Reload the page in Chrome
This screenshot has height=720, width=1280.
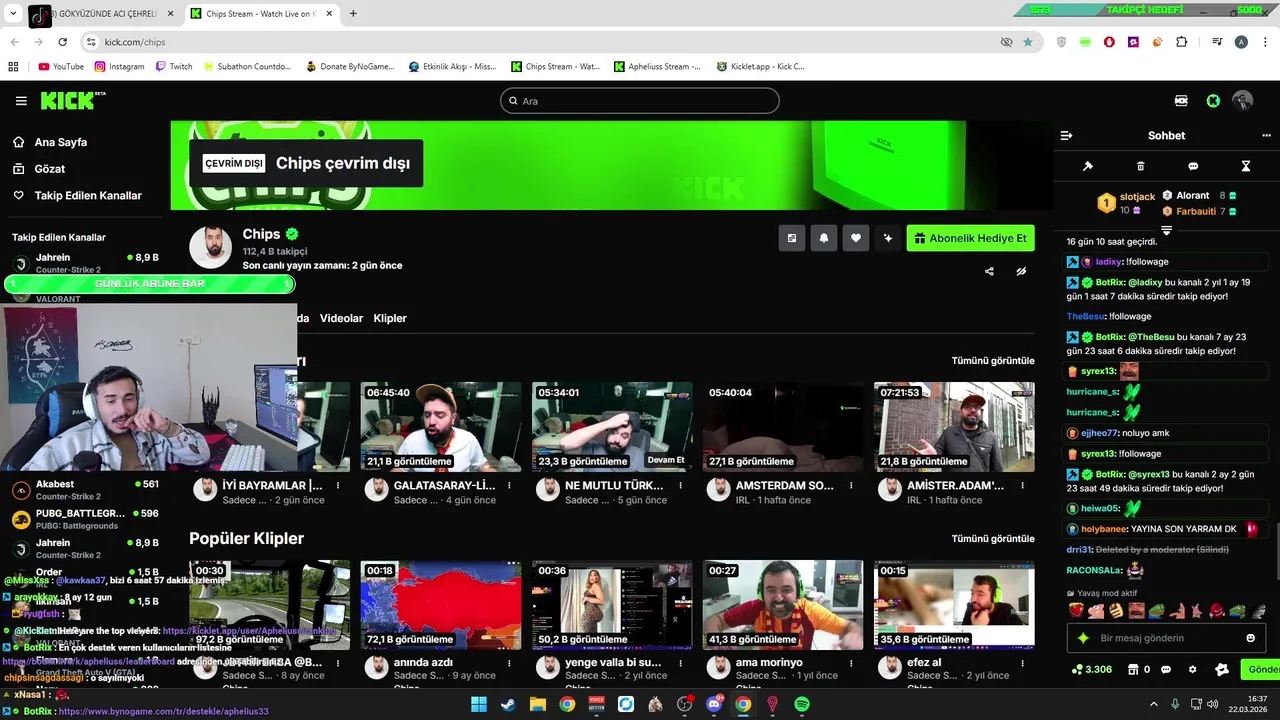62,42
